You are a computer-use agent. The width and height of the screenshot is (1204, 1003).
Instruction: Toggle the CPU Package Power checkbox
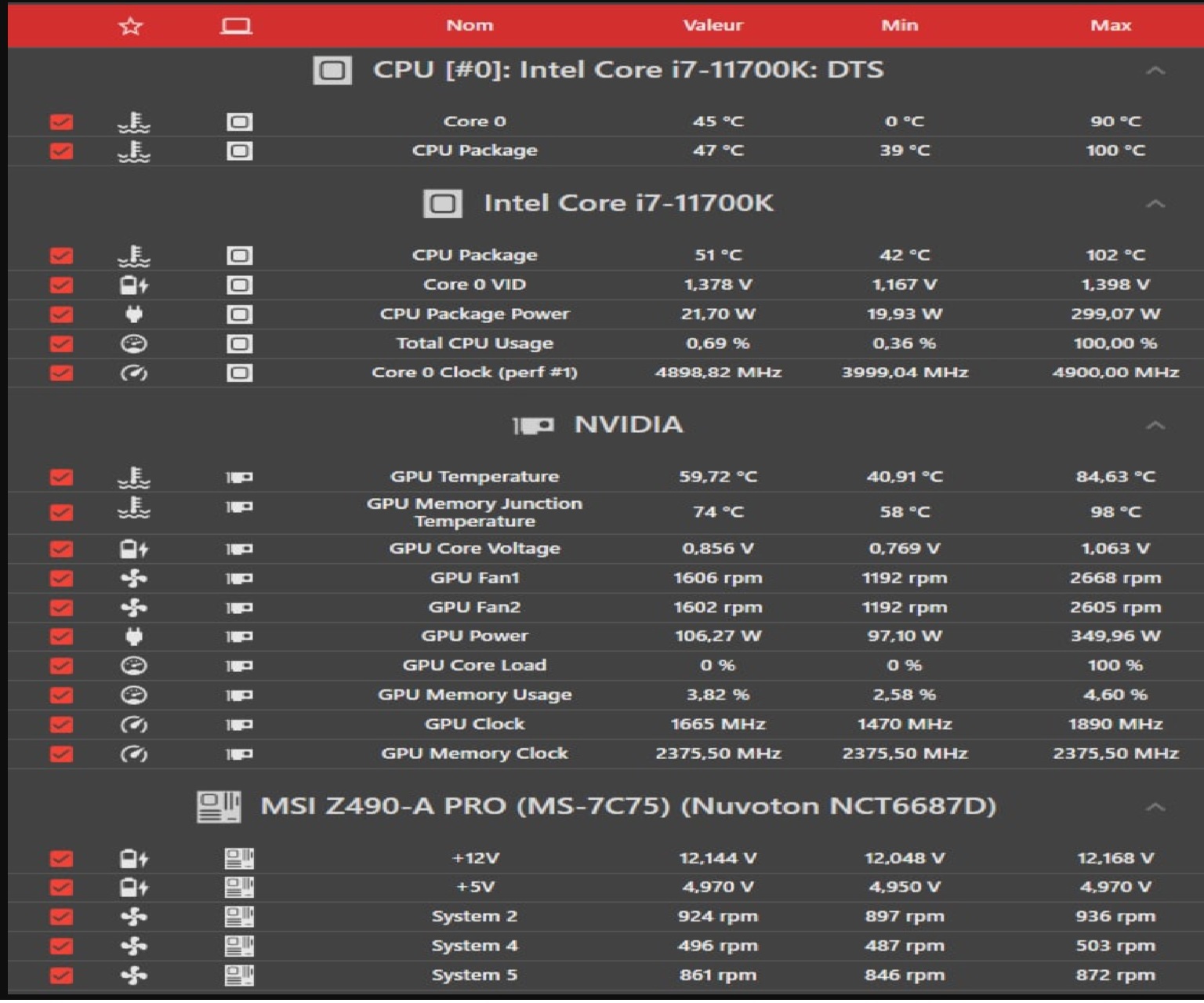coord(61,314)
